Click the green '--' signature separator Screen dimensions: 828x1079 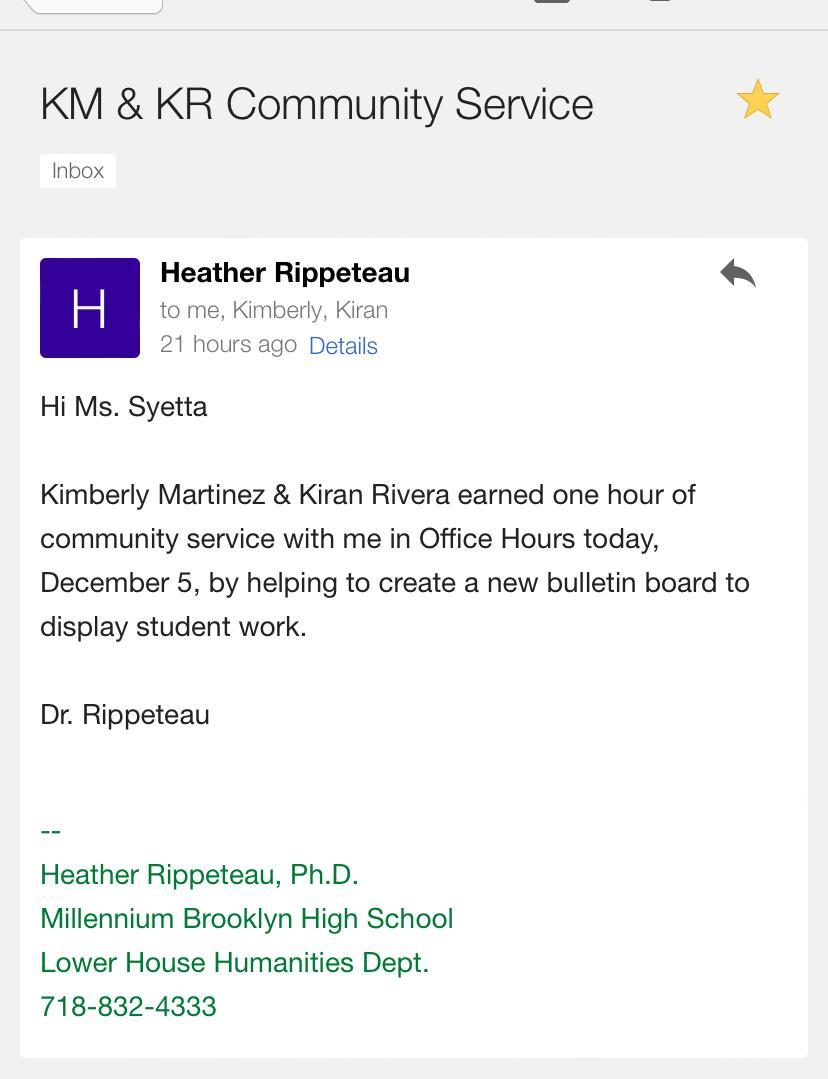(51, 831)
